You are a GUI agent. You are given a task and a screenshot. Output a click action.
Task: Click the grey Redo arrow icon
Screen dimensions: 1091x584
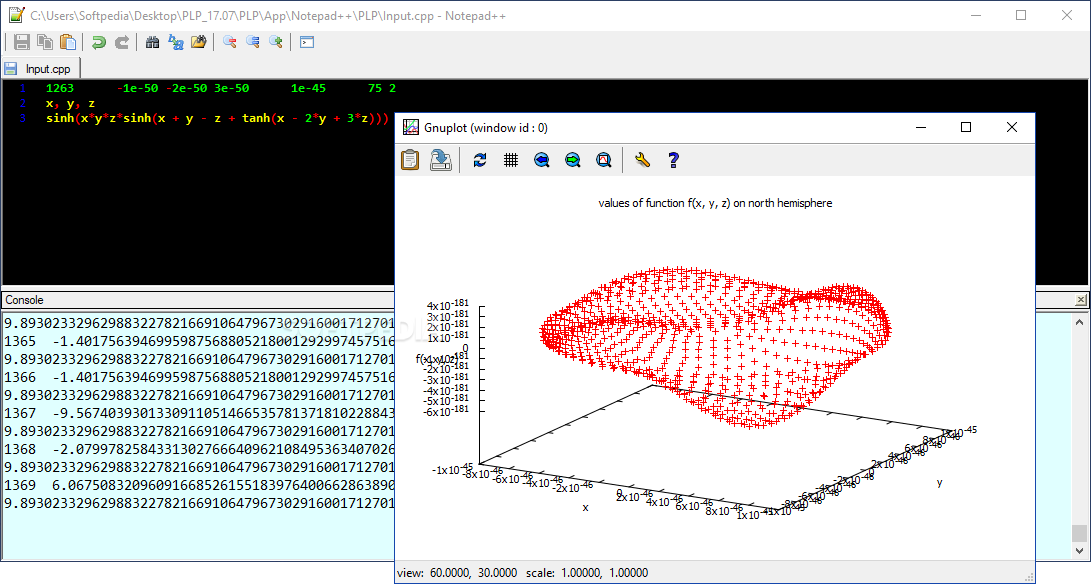[122, 42]
